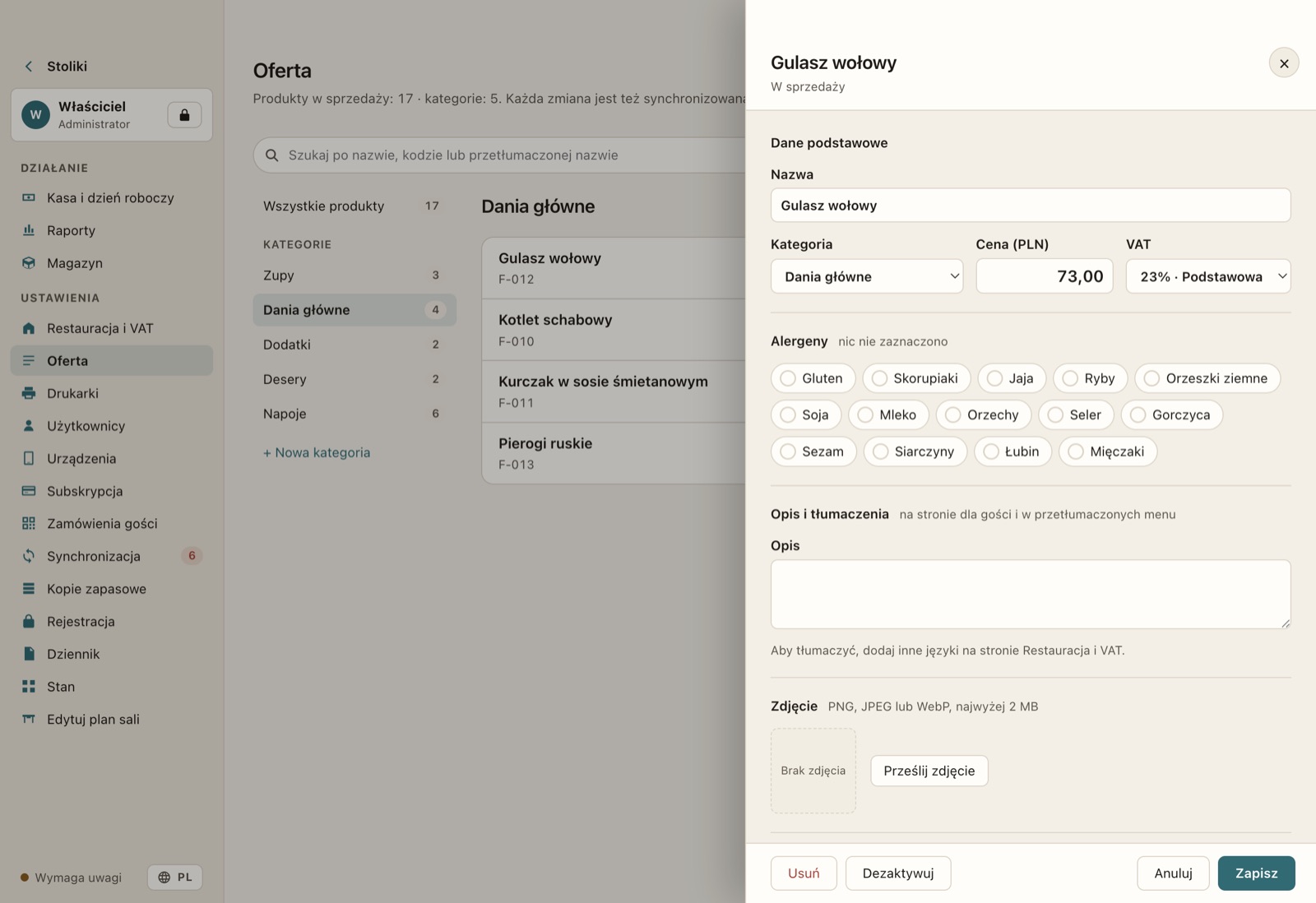Image resolution: width=1316 pixels, height=903 pixels.
Task: Select the Orzeszki ziemne allergen
Action: [1207, 378]
